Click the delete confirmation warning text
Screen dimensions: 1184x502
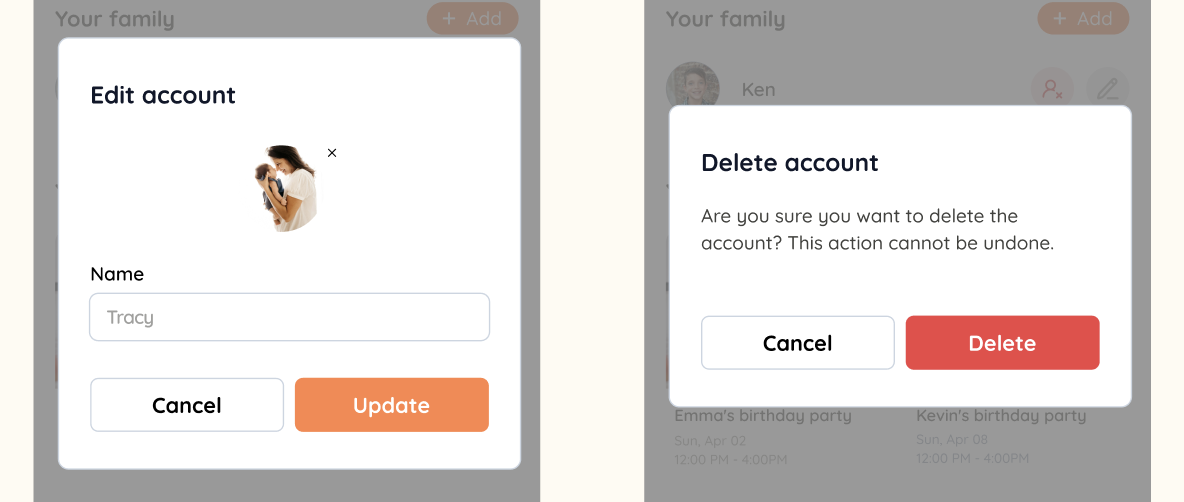tap(877, 230)
